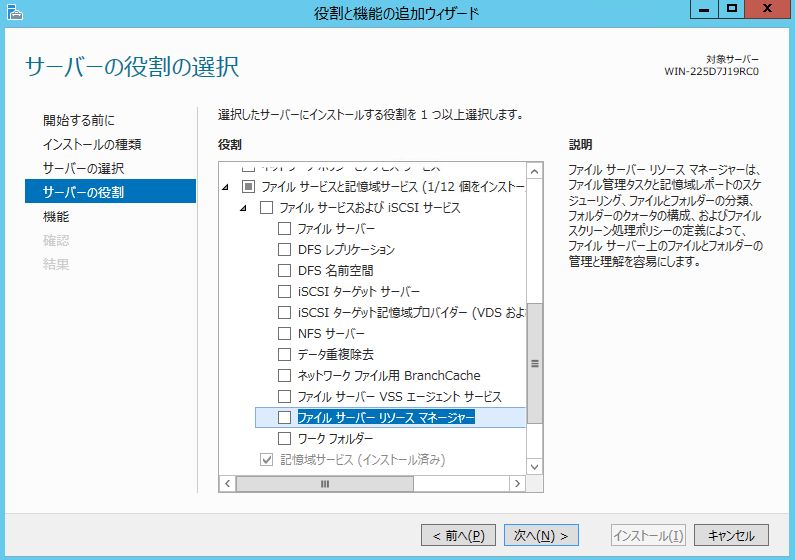The image size is (795, 560).
Task: Click the キャンセル button
Action: pos(731,535)
